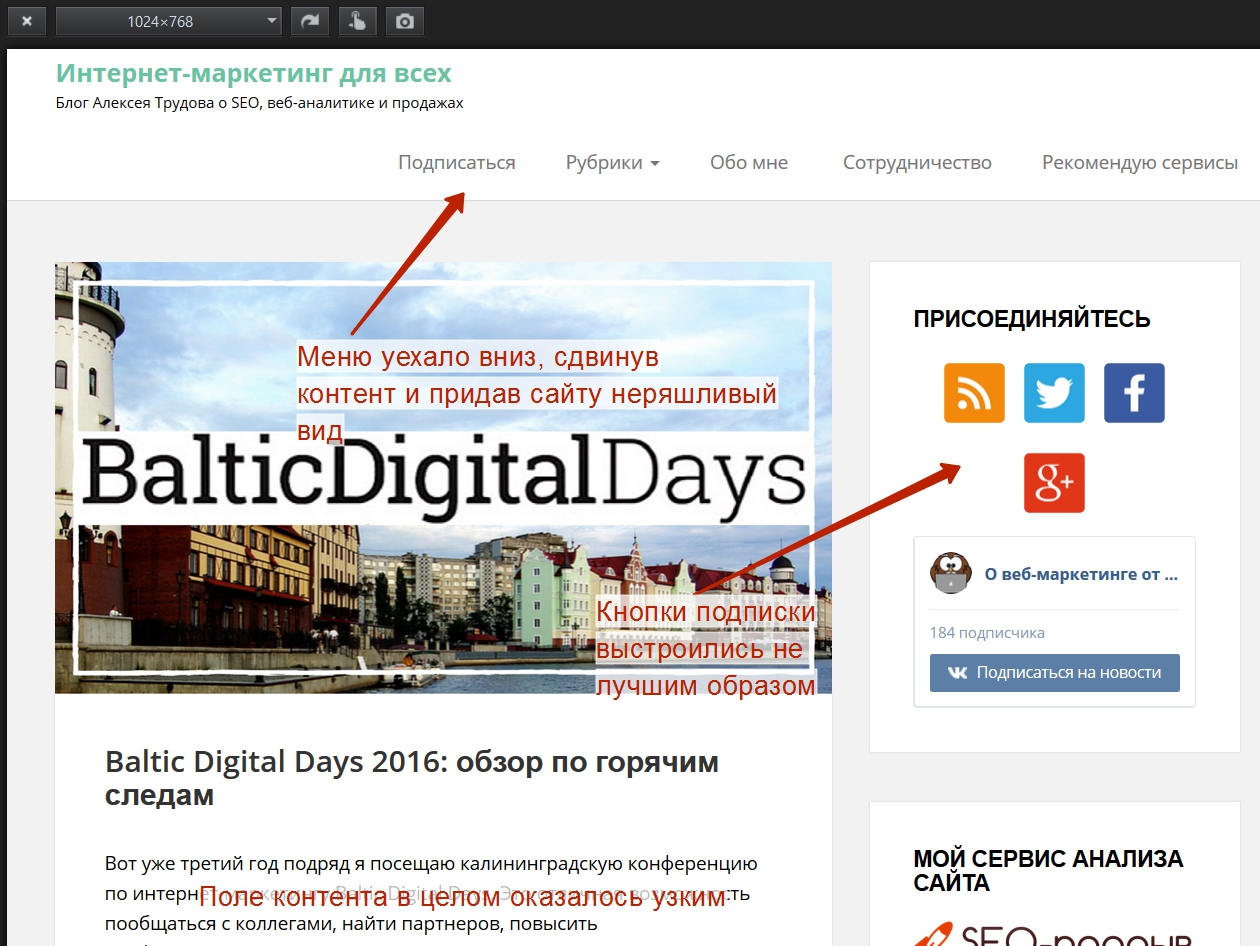Click the rotate viewport icon
The width and height of the screenshot is (1260, 946).
(310, 21)
